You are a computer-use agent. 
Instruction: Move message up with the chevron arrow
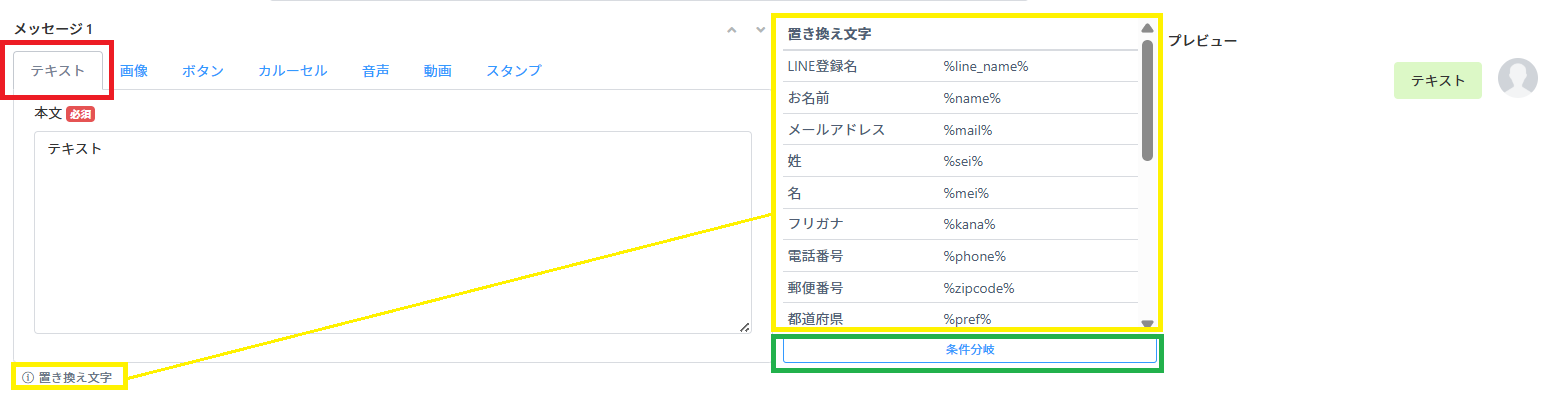pos(733,29)
